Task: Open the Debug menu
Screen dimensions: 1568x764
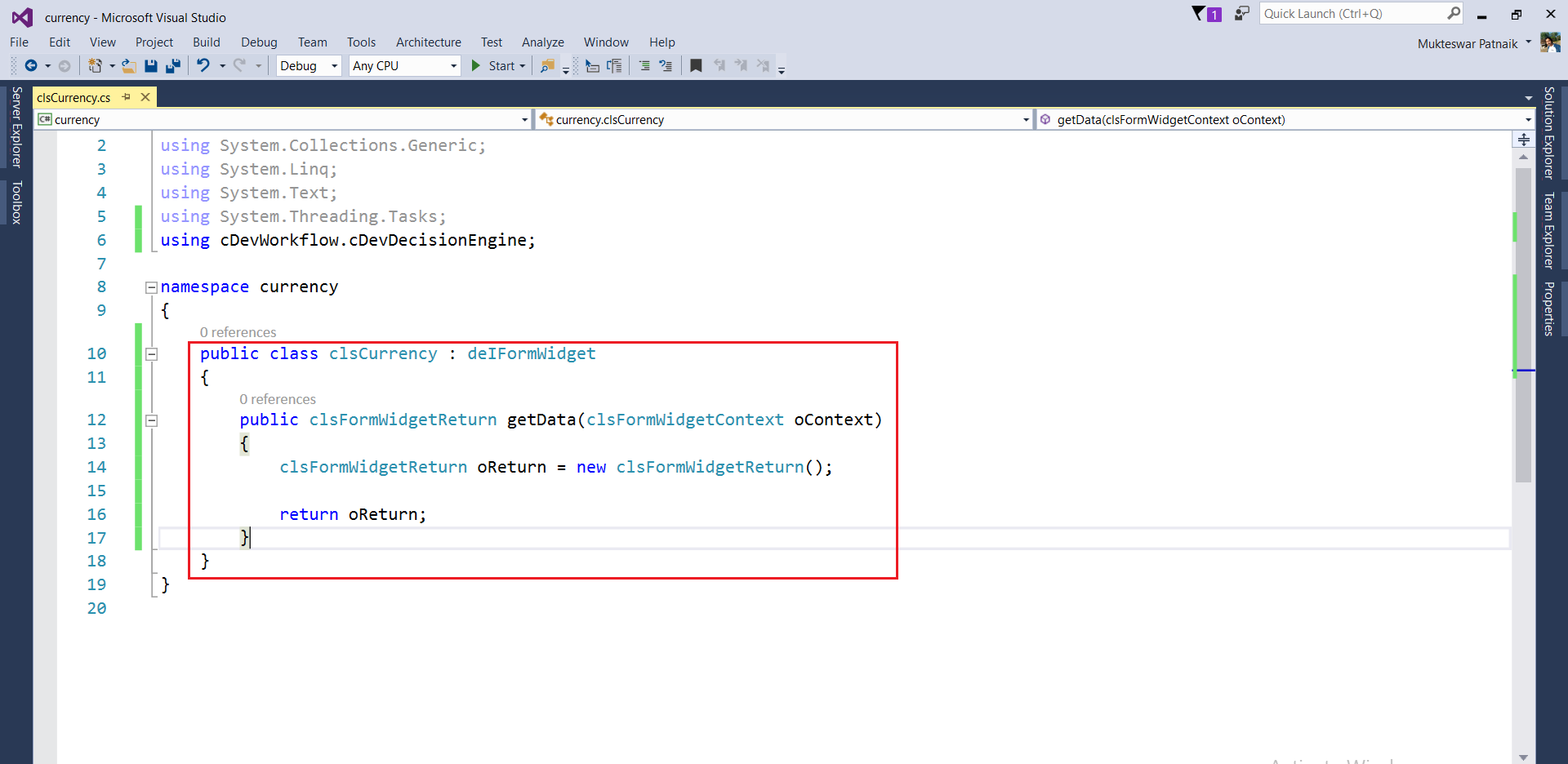Action: pyautogui.click(x=259, y=42)
